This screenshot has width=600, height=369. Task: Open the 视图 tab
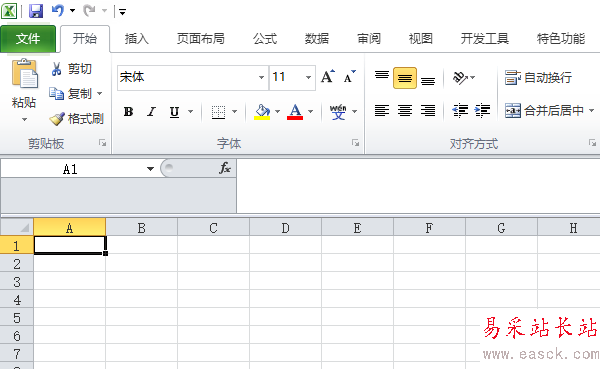pyautogui.click(x=421, y=39)
